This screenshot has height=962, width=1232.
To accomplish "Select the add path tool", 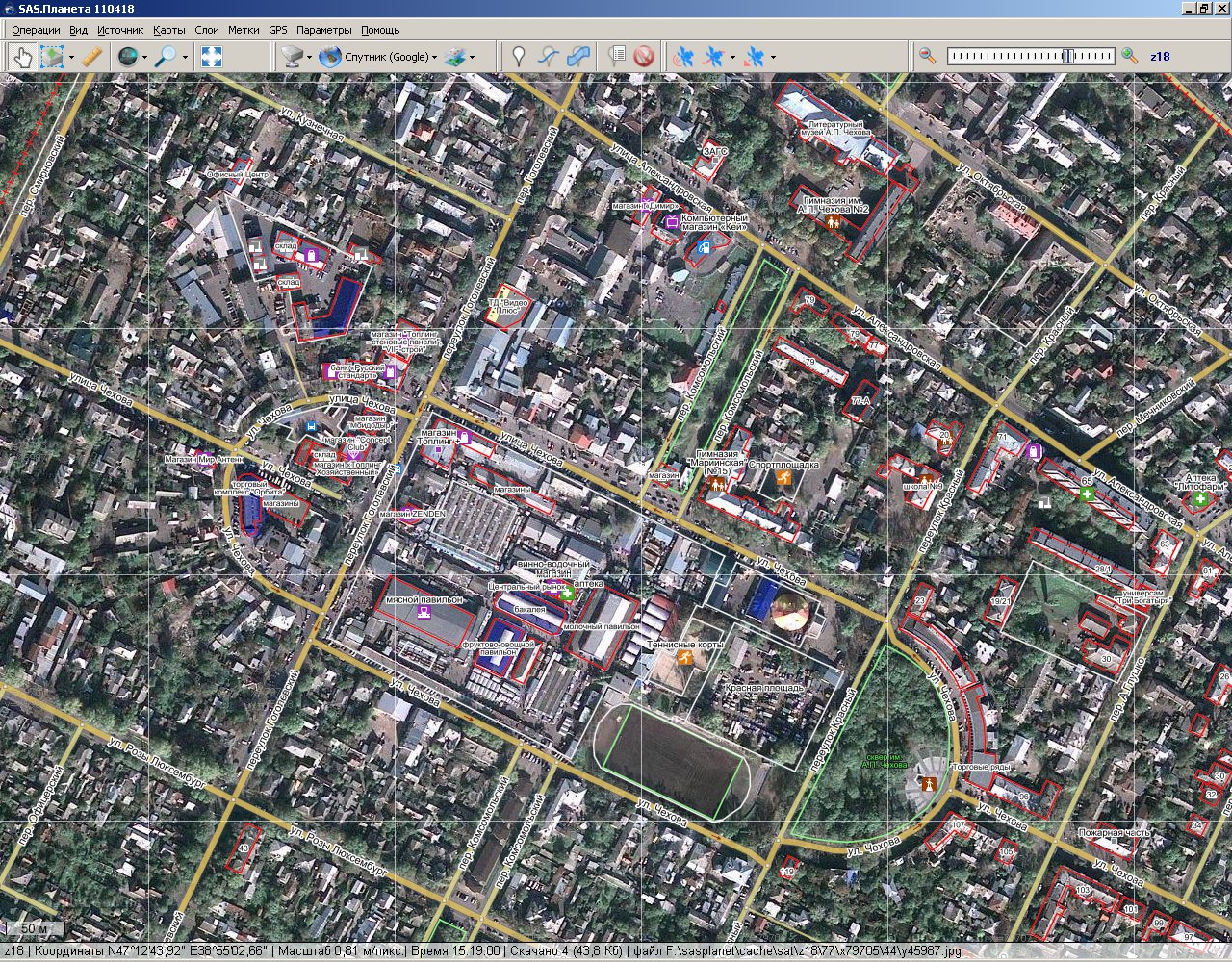I will point(548,57).
